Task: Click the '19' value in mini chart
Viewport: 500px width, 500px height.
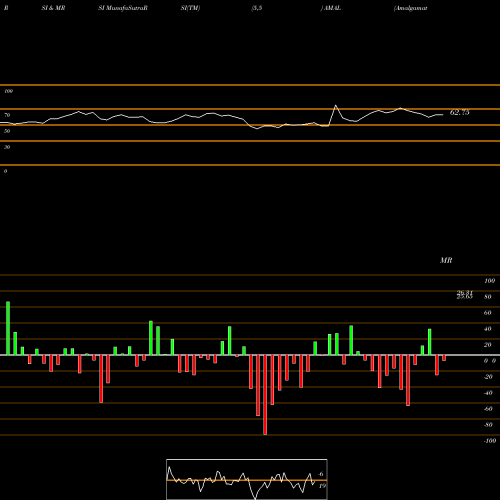Action: [322, 486]
